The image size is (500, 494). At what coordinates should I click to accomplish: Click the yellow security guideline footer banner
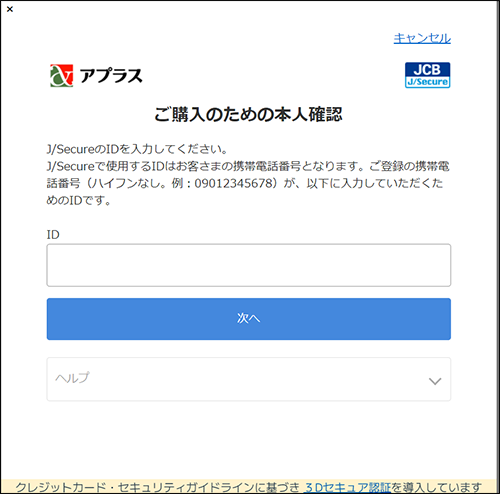click(250, 487)
